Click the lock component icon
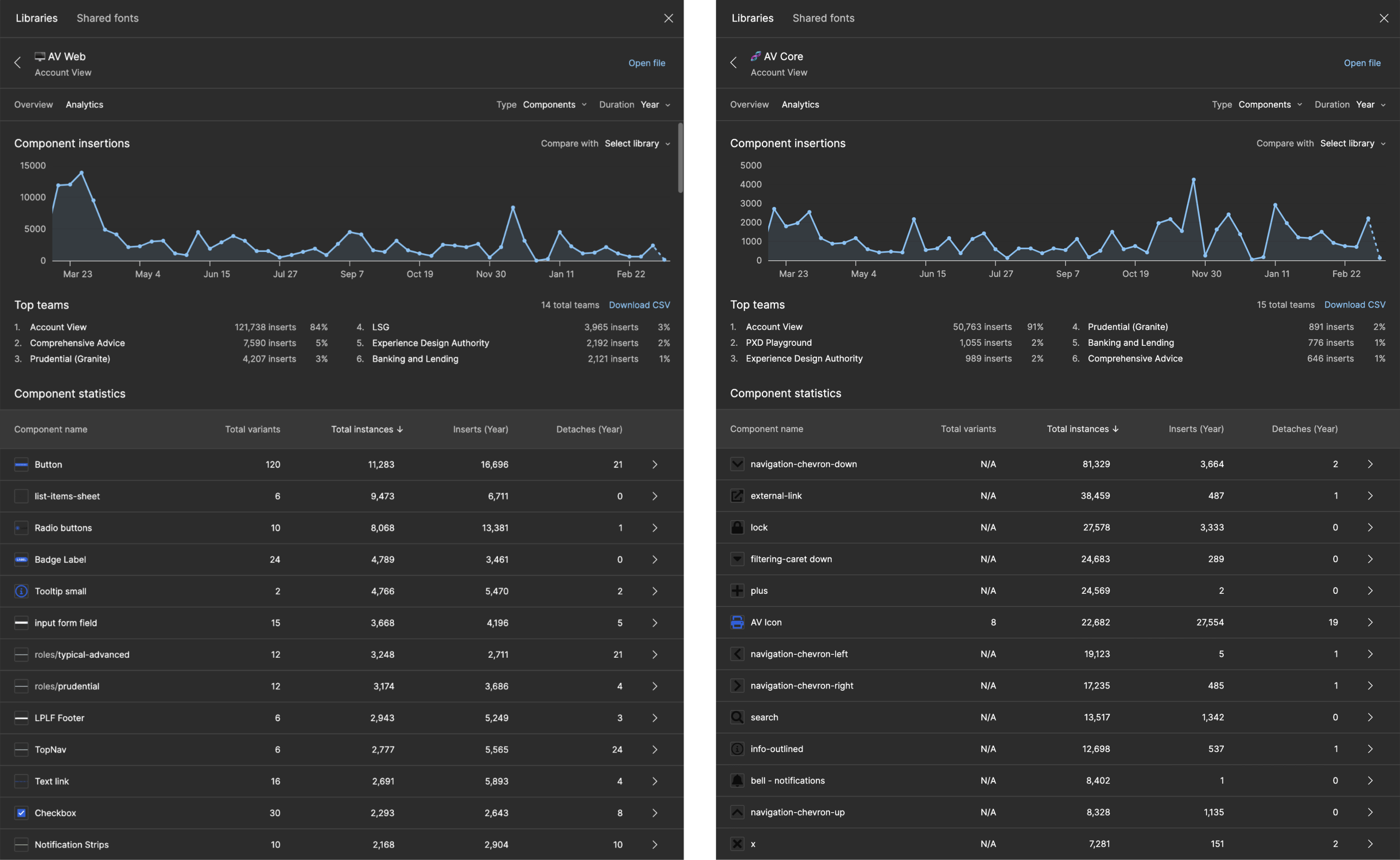 (x=737, y=527)
